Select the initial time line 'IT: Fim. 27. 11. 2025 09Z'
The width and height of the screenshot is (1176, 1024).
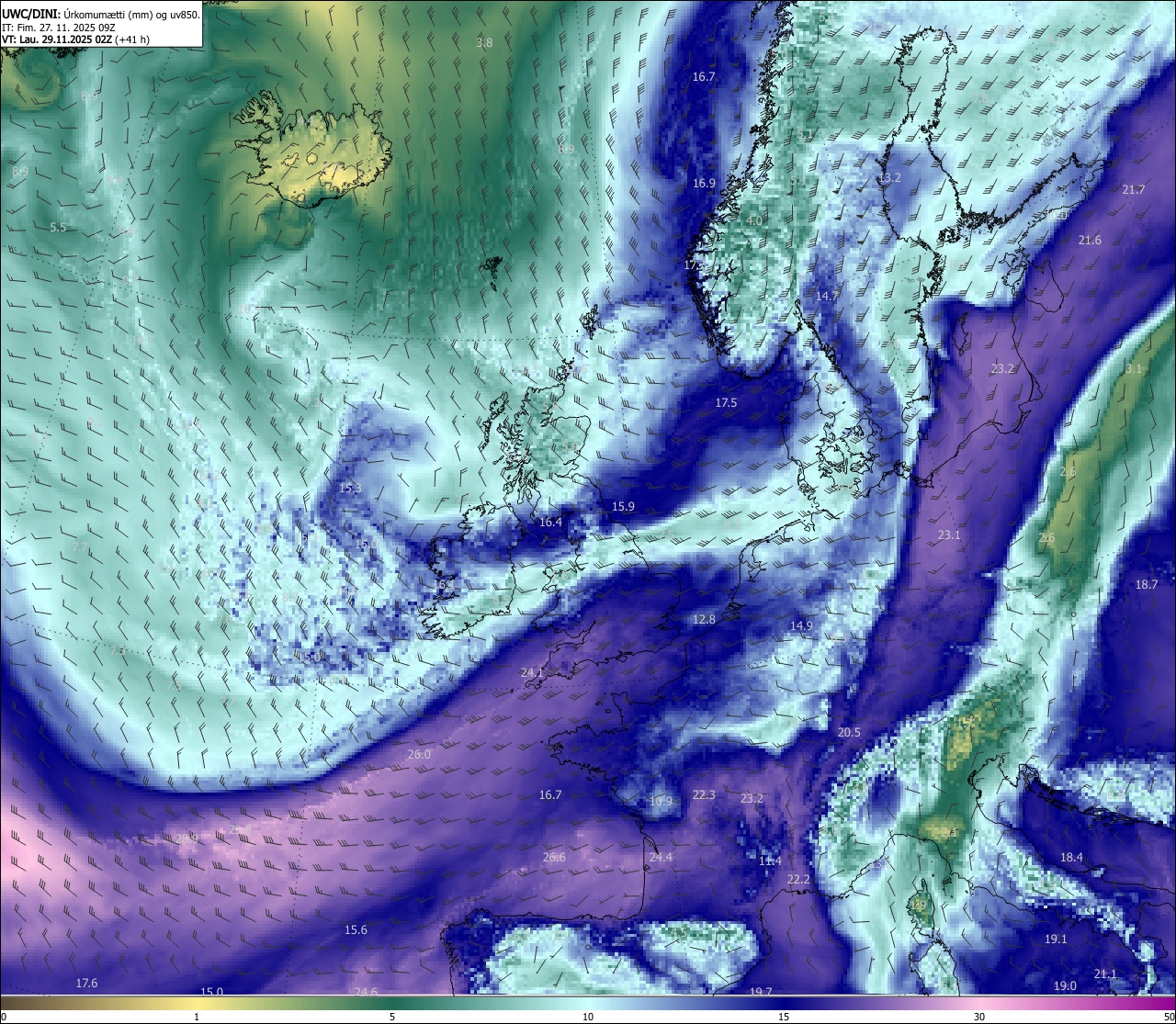59,28
